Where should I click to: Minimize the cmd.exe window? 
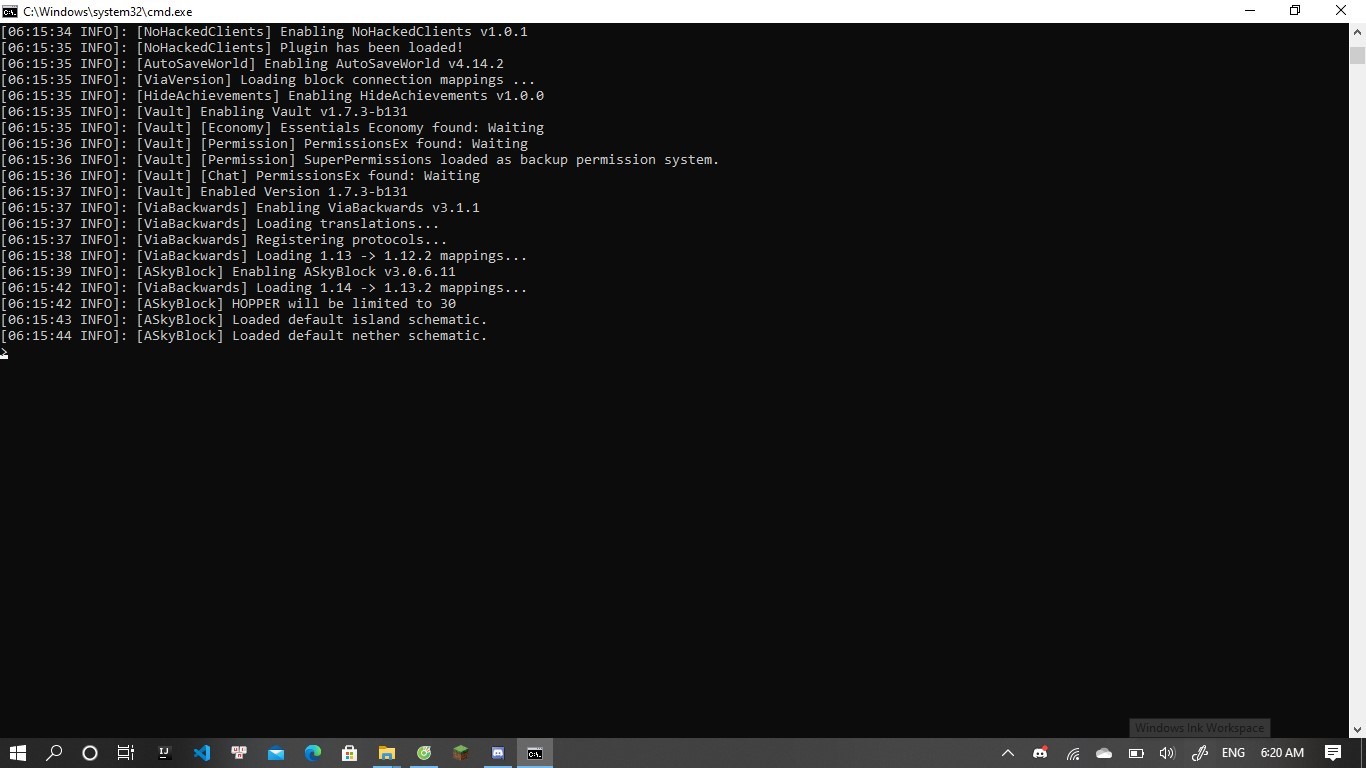tap(1249, 11)
